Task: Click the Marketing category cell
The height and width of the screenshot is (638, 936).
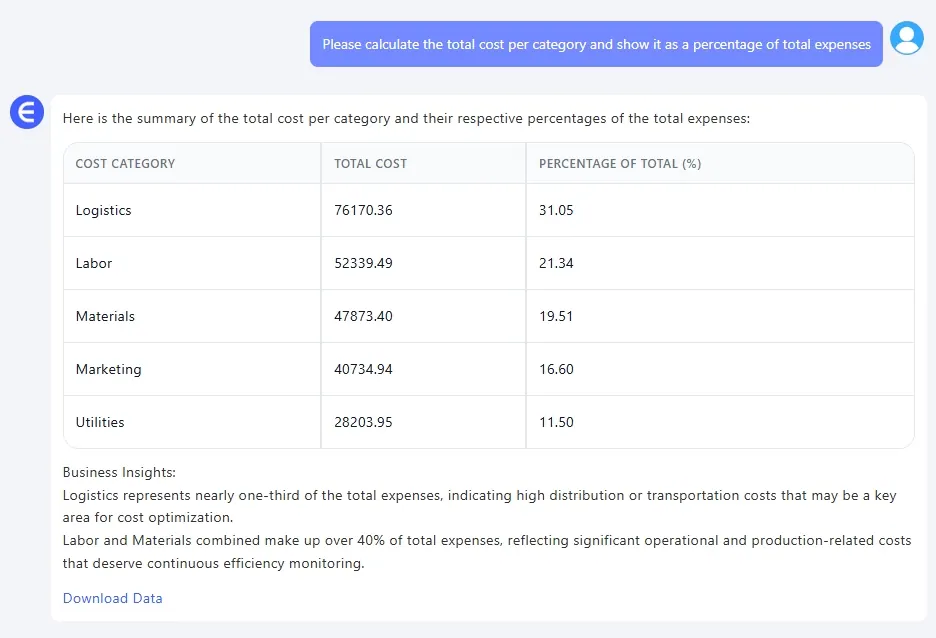Action: tap(108, 369)
